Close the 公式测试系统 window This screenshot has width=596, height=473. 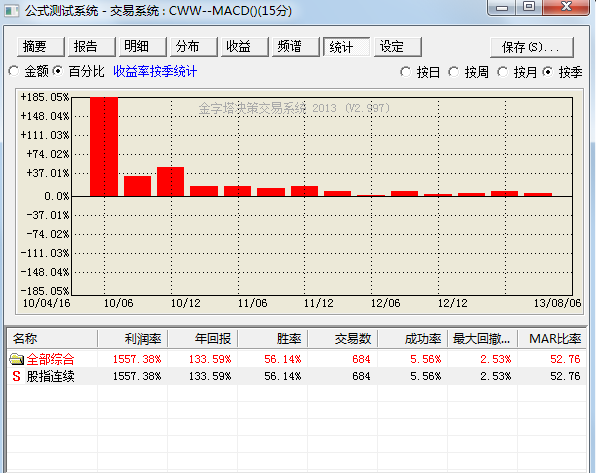(566, 7)
